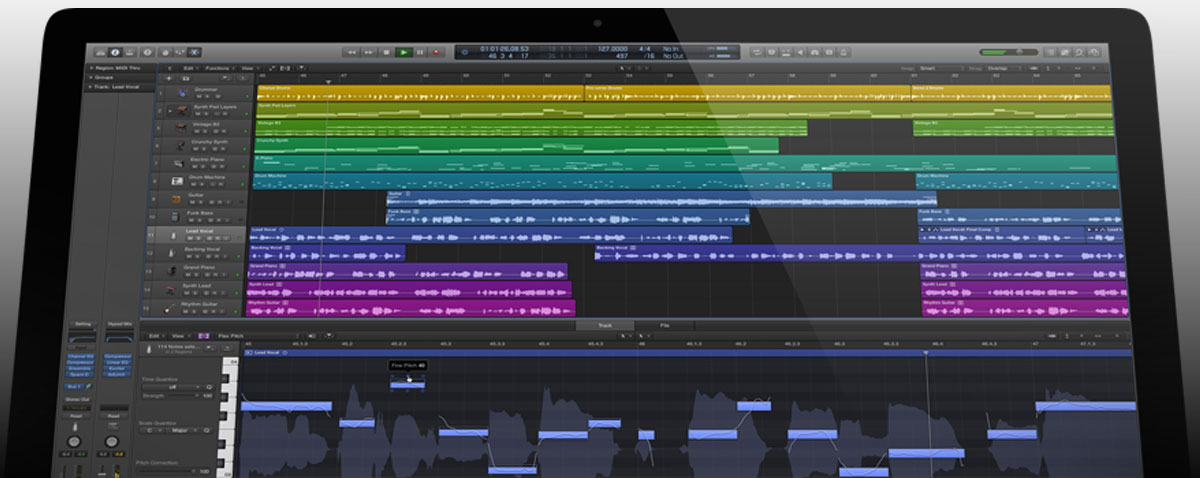
Task: Click the tempo value 127.0000
Action: [612, 48]
